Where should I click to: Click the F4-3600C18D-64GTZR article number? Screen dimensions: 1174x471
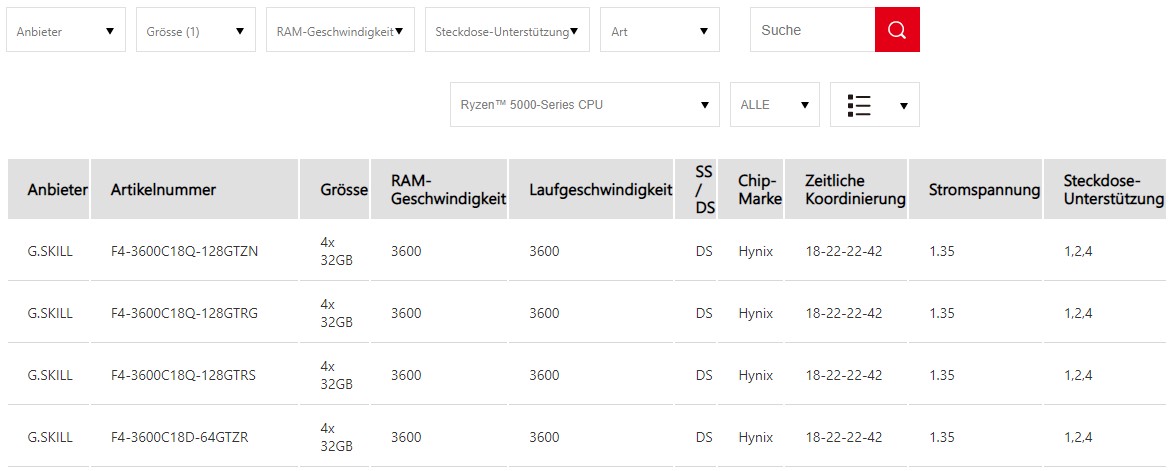pos(179,437)
